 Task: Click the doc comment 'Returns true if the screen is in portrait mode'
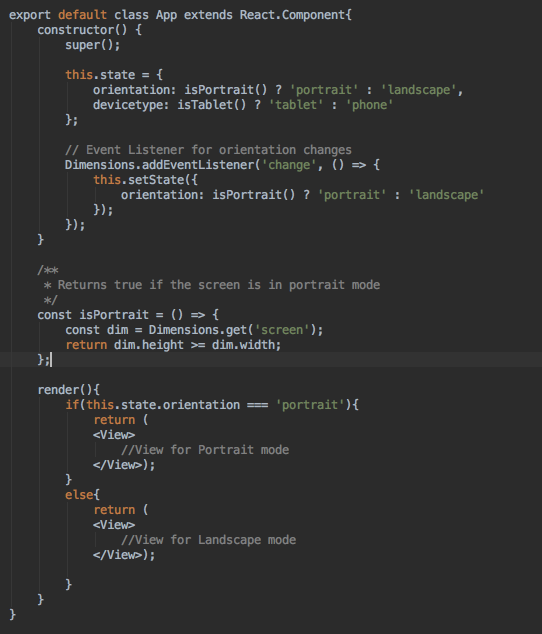pos(219,285)
